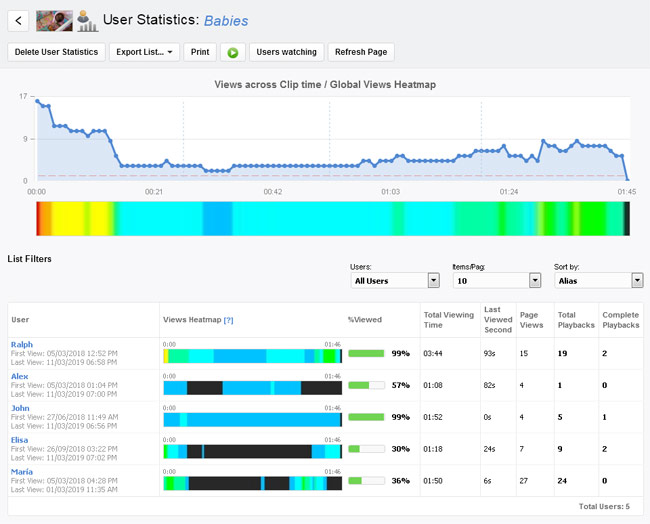Click the back arrow button
This screenshot has height=524, width=650.
click(18, 21)
